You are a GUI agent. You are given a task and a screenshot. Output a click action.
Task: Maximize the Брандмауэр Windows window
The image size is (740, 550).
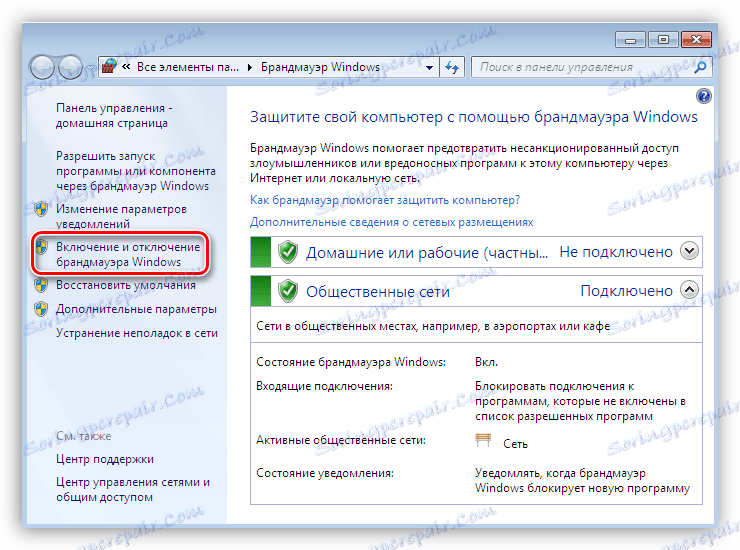pyautogui.click(x=663, y=40)
